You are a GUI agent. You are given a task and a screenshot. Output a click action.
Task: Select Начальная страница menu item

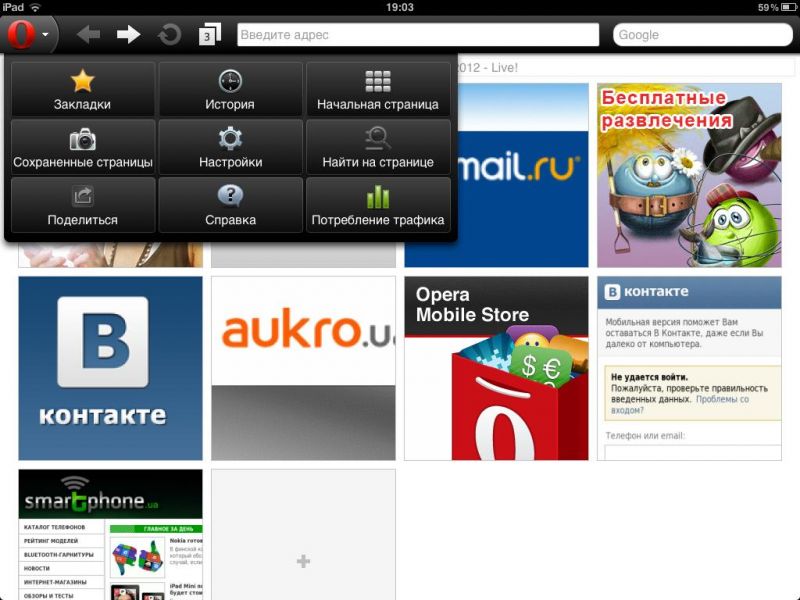pos(377,89)
